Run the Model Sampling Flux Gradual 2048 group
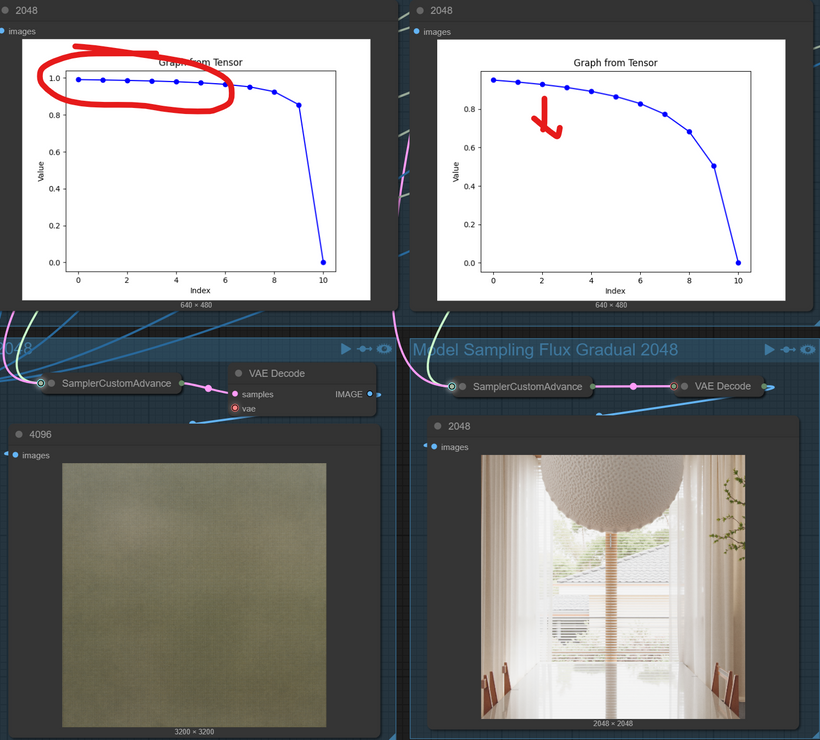820x740 pixels. [769, 349]
